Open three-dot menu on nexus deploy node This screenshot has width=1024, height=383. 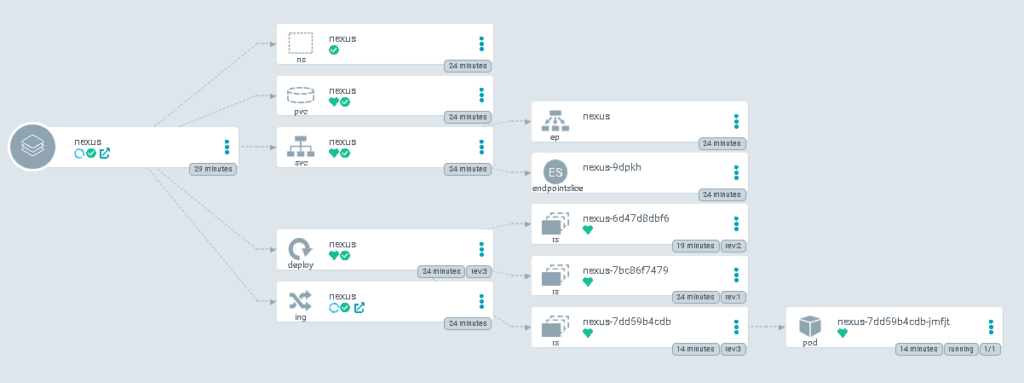click(x=481, y=249)
